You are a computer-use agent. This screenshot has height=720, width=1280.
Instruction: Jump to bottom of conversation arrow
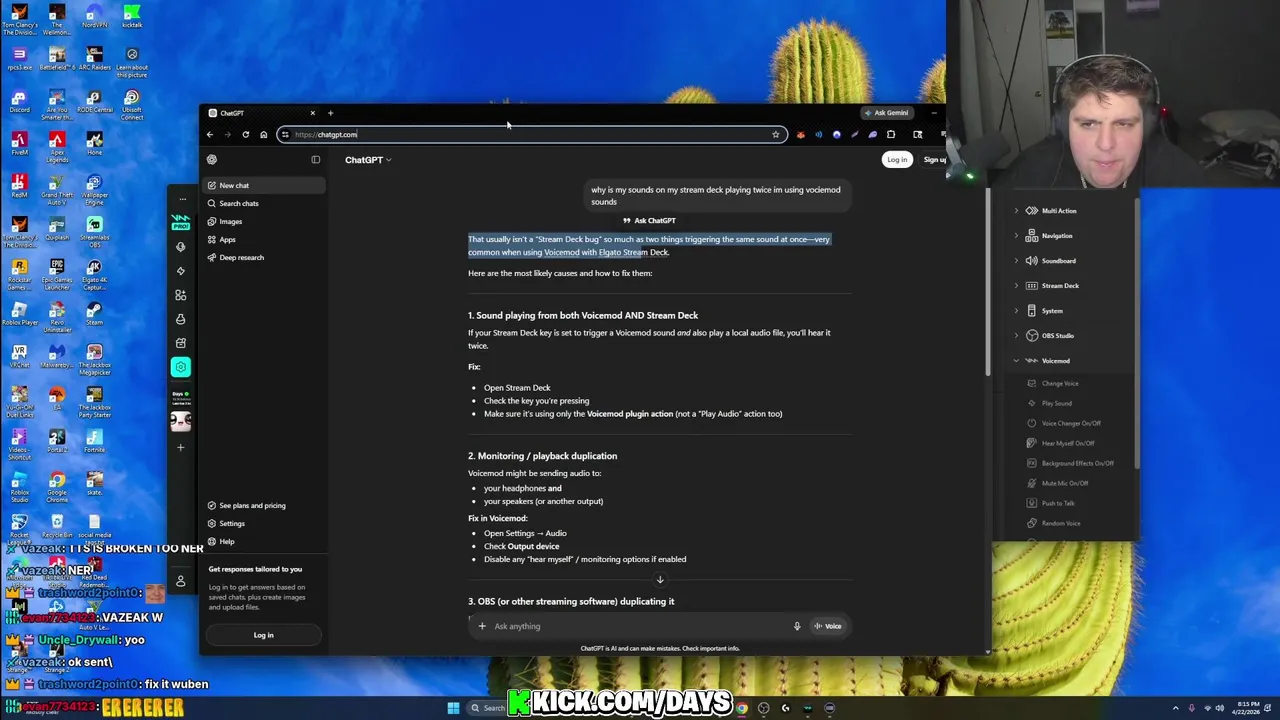pyautogui.click(x=660, y=579)
